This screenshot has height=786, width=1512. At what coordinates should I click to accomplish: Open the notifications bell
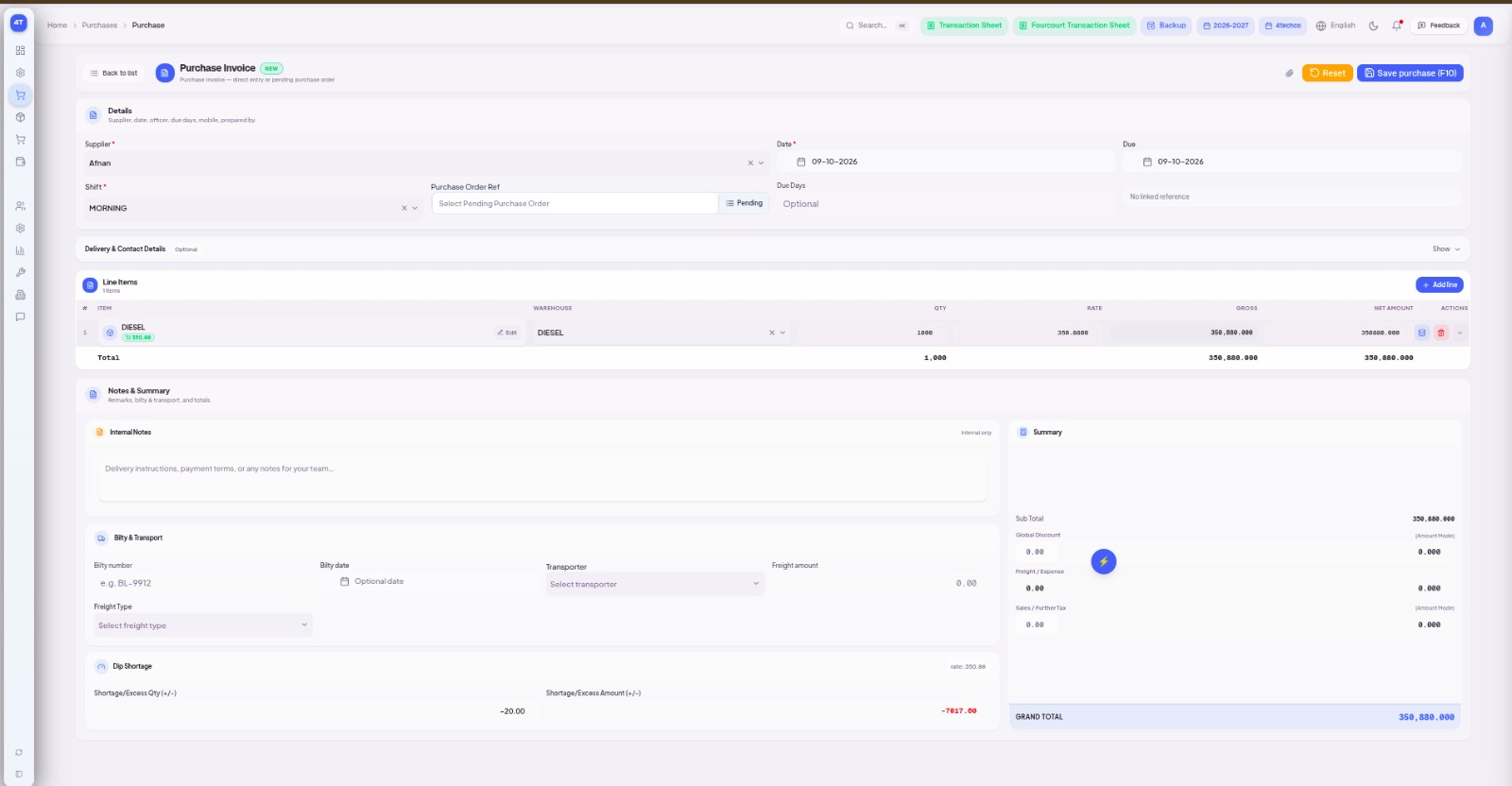point(1397,26)
